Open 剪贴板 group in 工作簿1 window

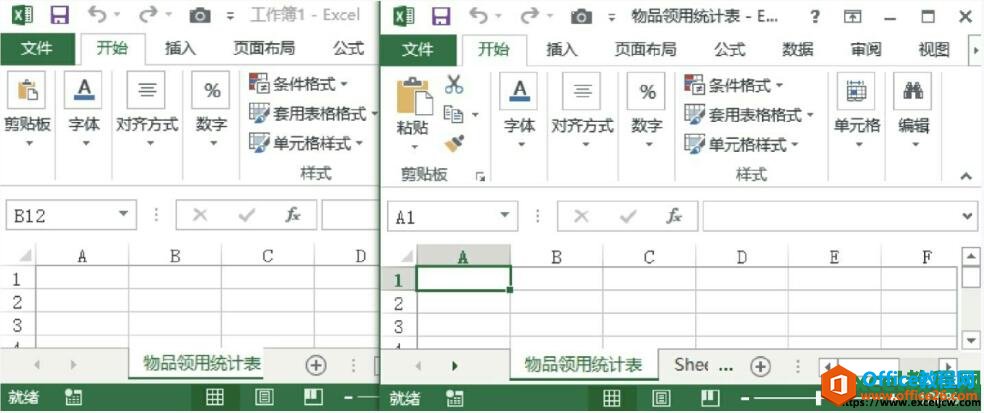(28, 110)
